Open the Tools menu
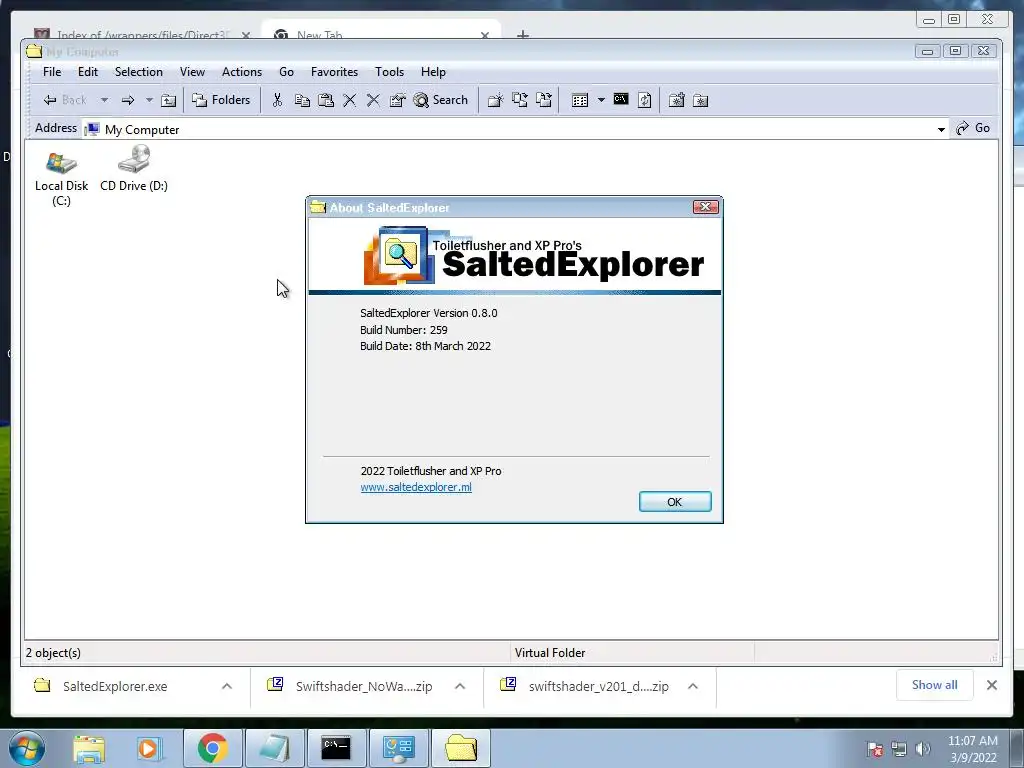1024x768 pixels. point(389,72)
